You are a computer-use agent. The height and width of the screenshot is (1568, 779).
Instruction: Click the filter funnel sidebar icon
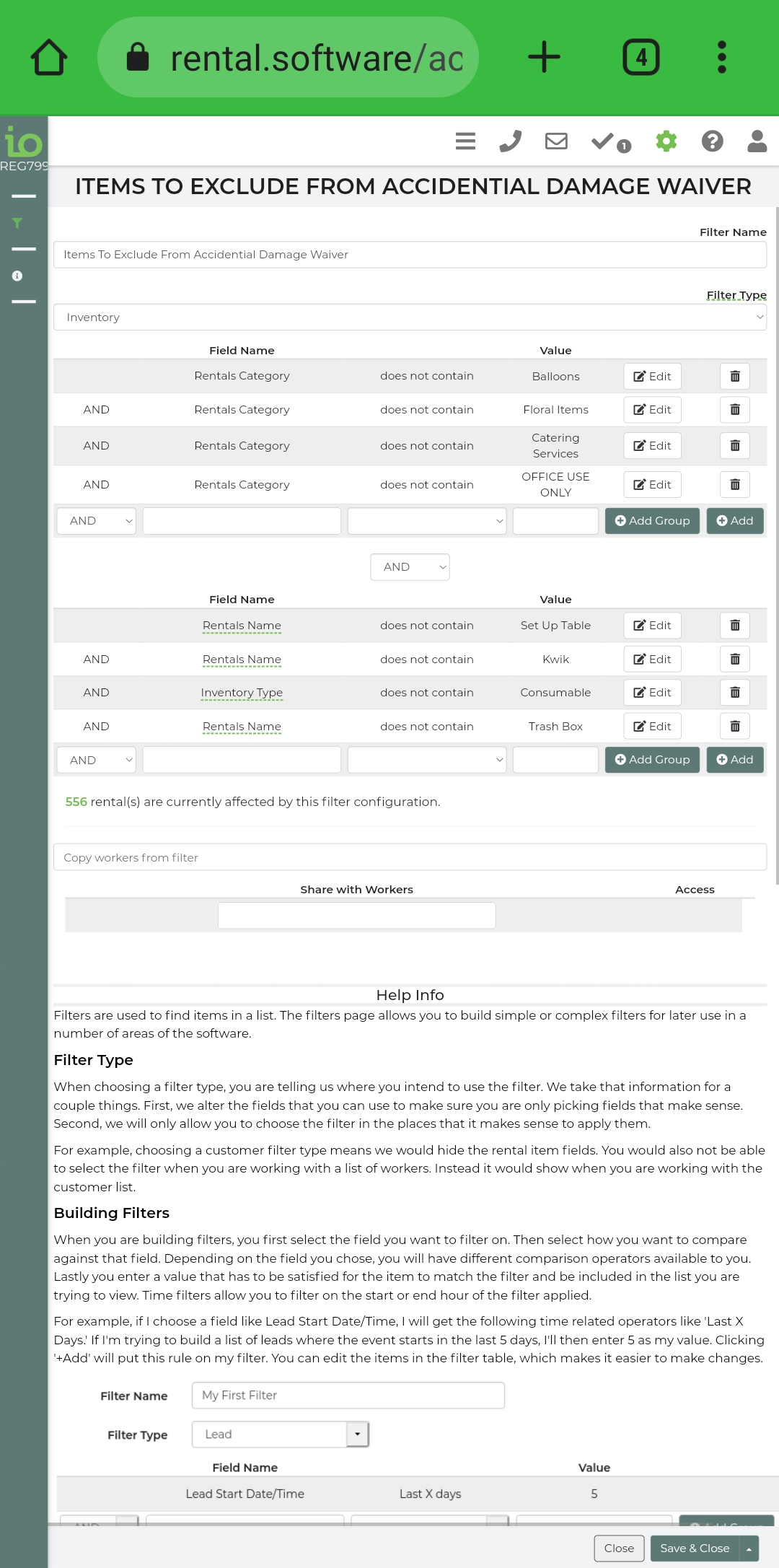[x=17, y=223]
